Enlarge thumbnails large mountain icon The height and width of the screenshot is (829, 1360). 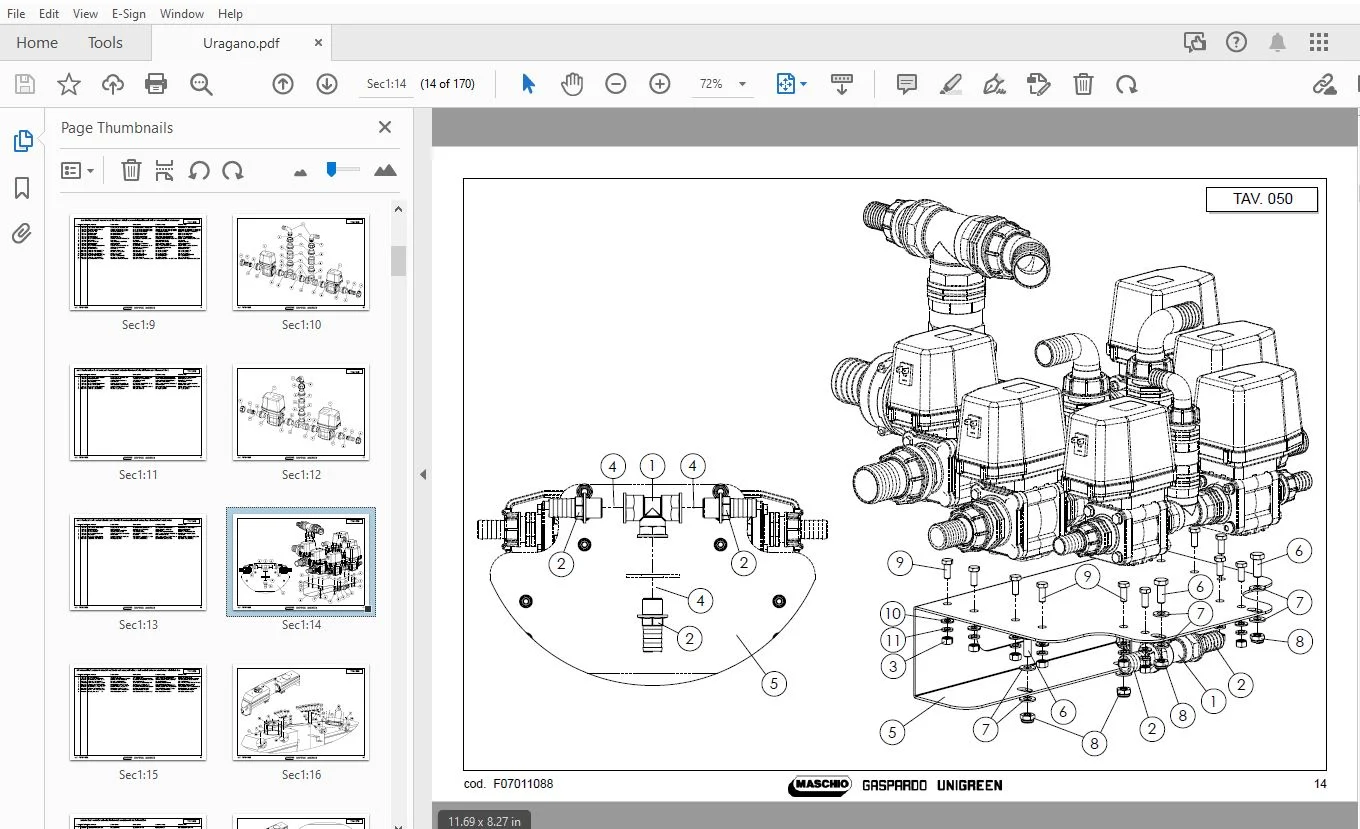click(x=385, y=171)
